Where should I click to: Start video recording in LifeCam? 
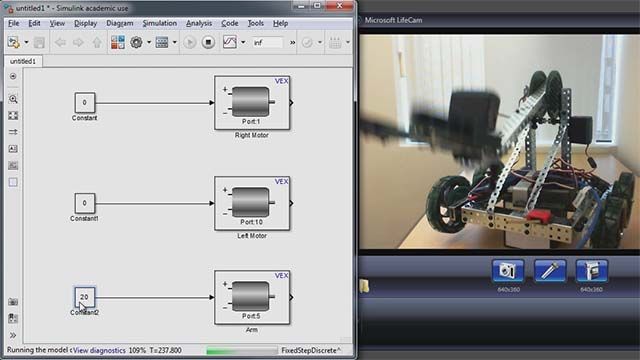point(592,271)
